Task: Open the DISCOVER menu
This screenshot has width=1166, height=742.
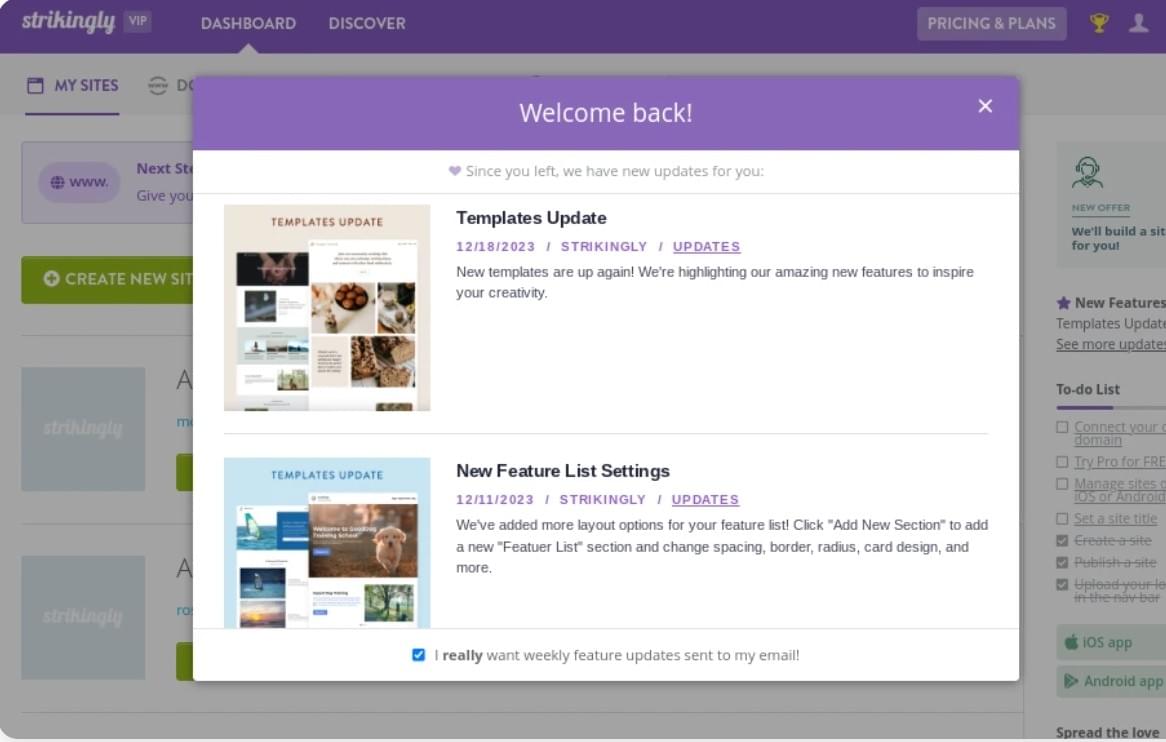Action: click(x=367, y=23)
